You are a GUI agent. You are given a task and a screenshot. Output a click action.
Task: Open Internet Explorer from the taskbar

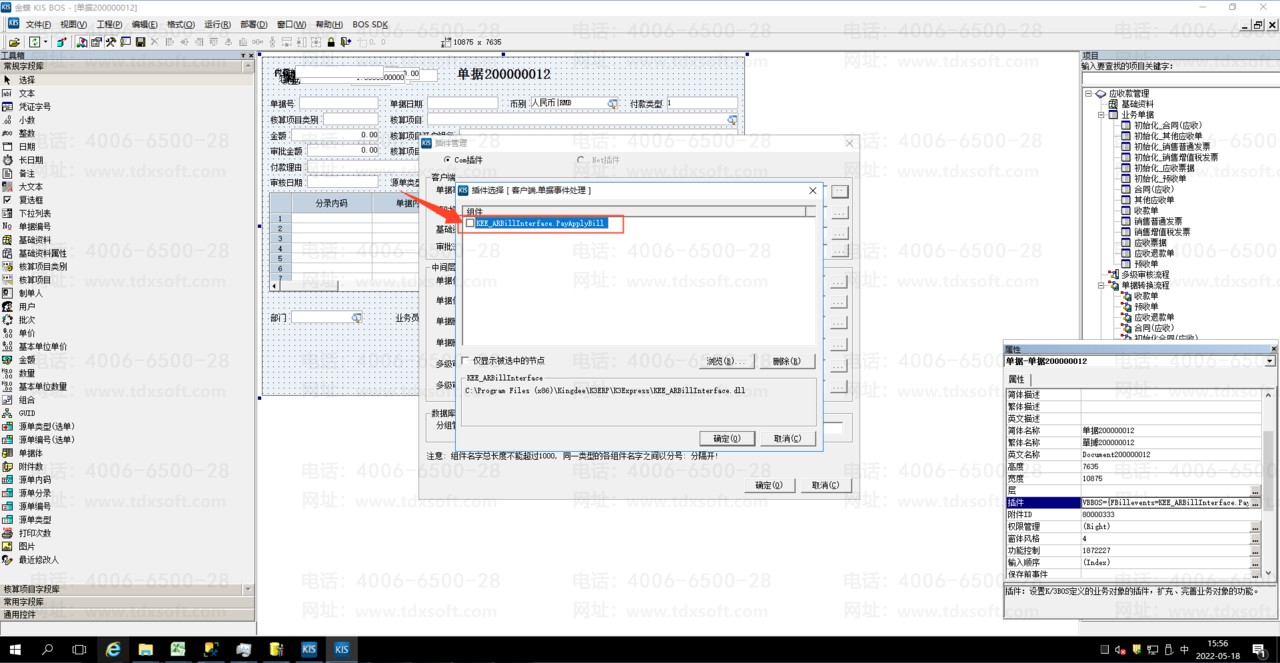pos(113,649)
